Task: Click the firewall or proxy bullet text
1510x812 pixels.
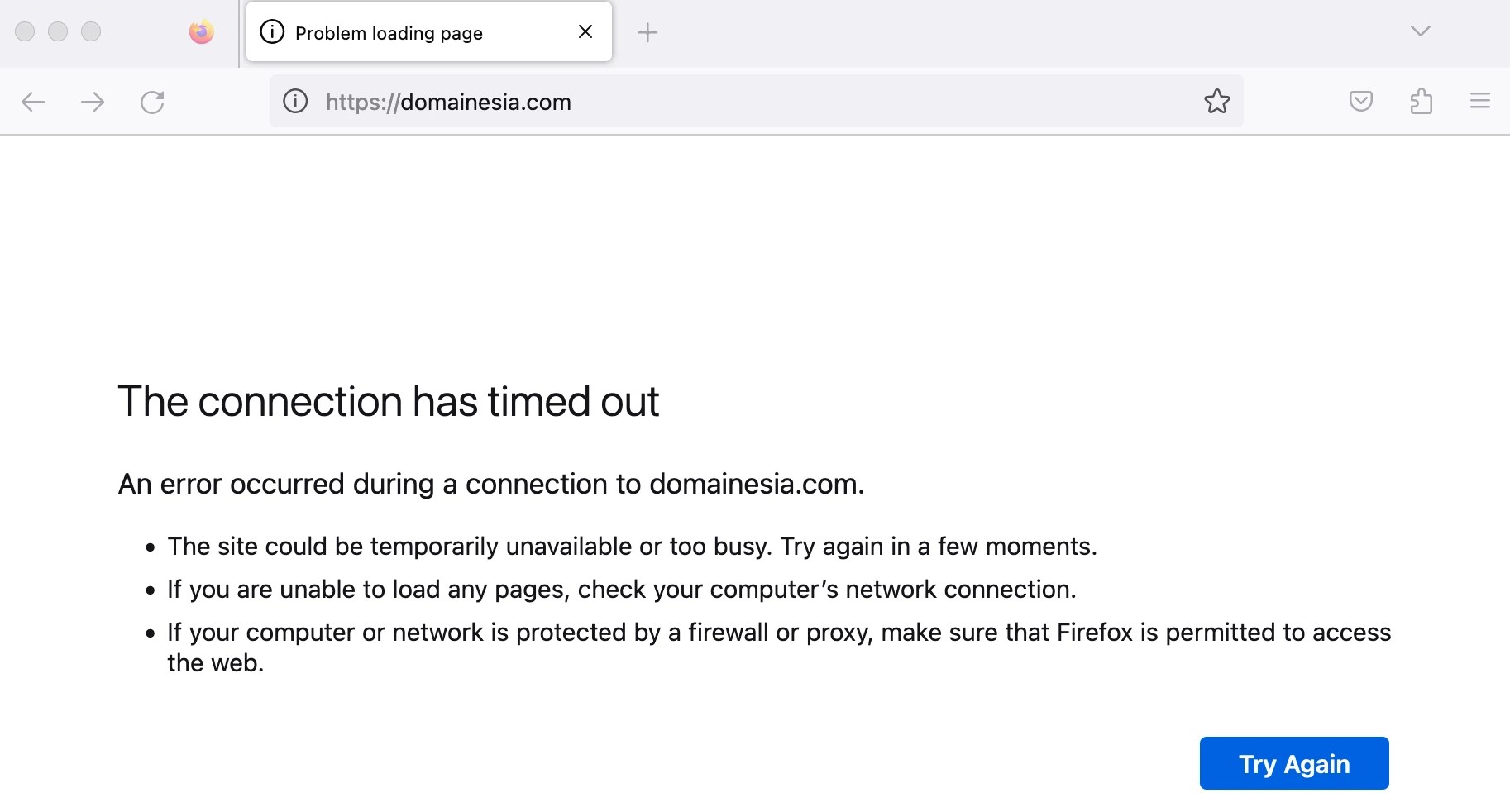Action: point(779,647)
